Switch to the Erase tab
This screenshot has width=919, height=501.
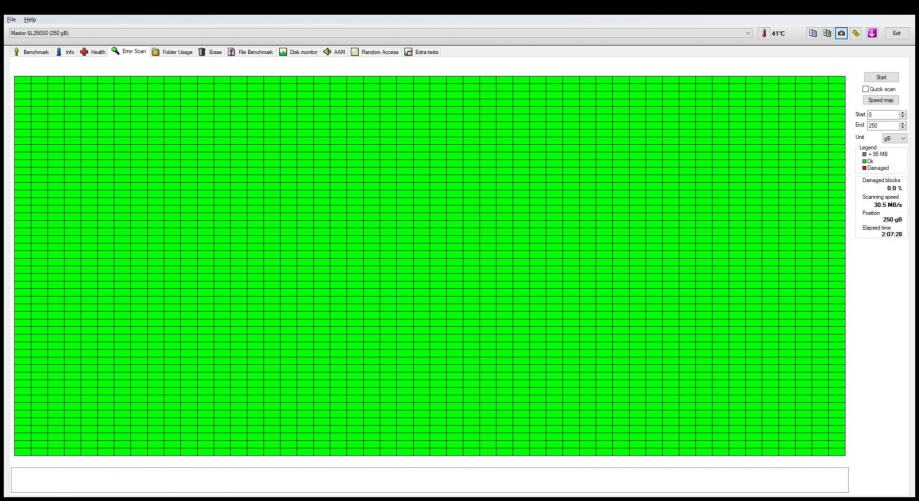[210, 52]
